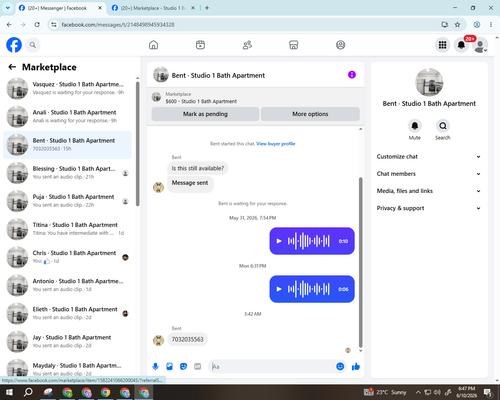Open Anali Studio 1 Bath Apartment chat

[x=68, y=116]
